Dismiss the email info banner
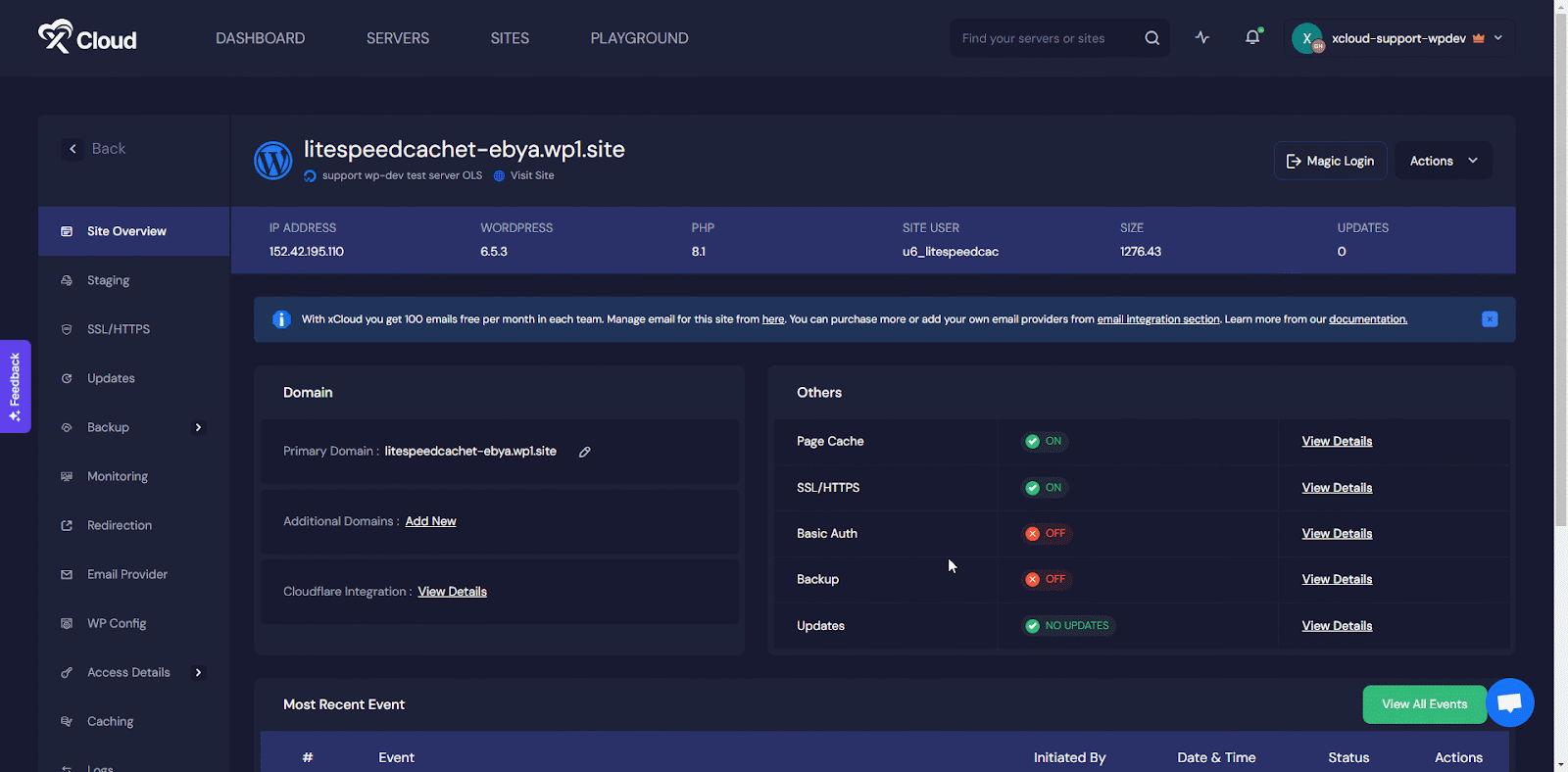The height and width of the screenshot is (772, 1568). point(1489,319)
